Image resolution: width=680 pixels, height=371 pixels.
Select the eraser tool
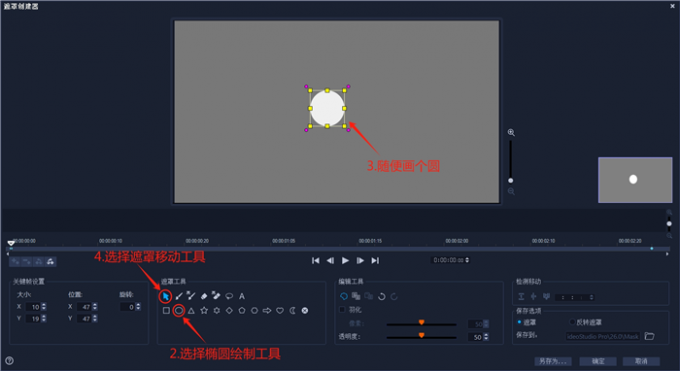pos(204,296)
